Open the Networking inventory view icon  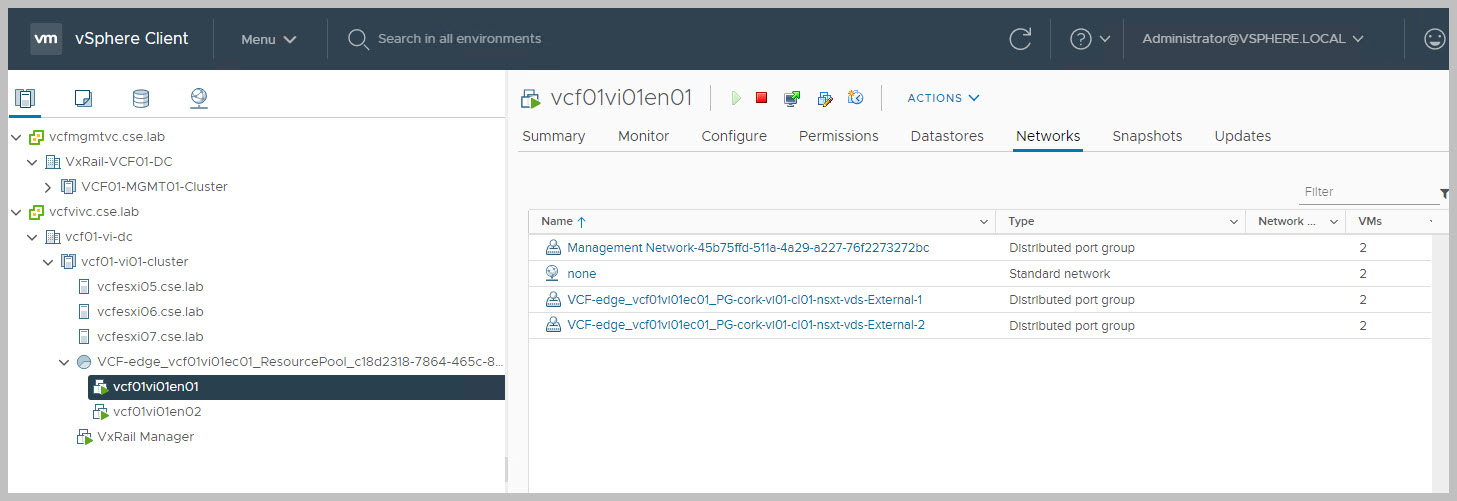pos(199,98)
